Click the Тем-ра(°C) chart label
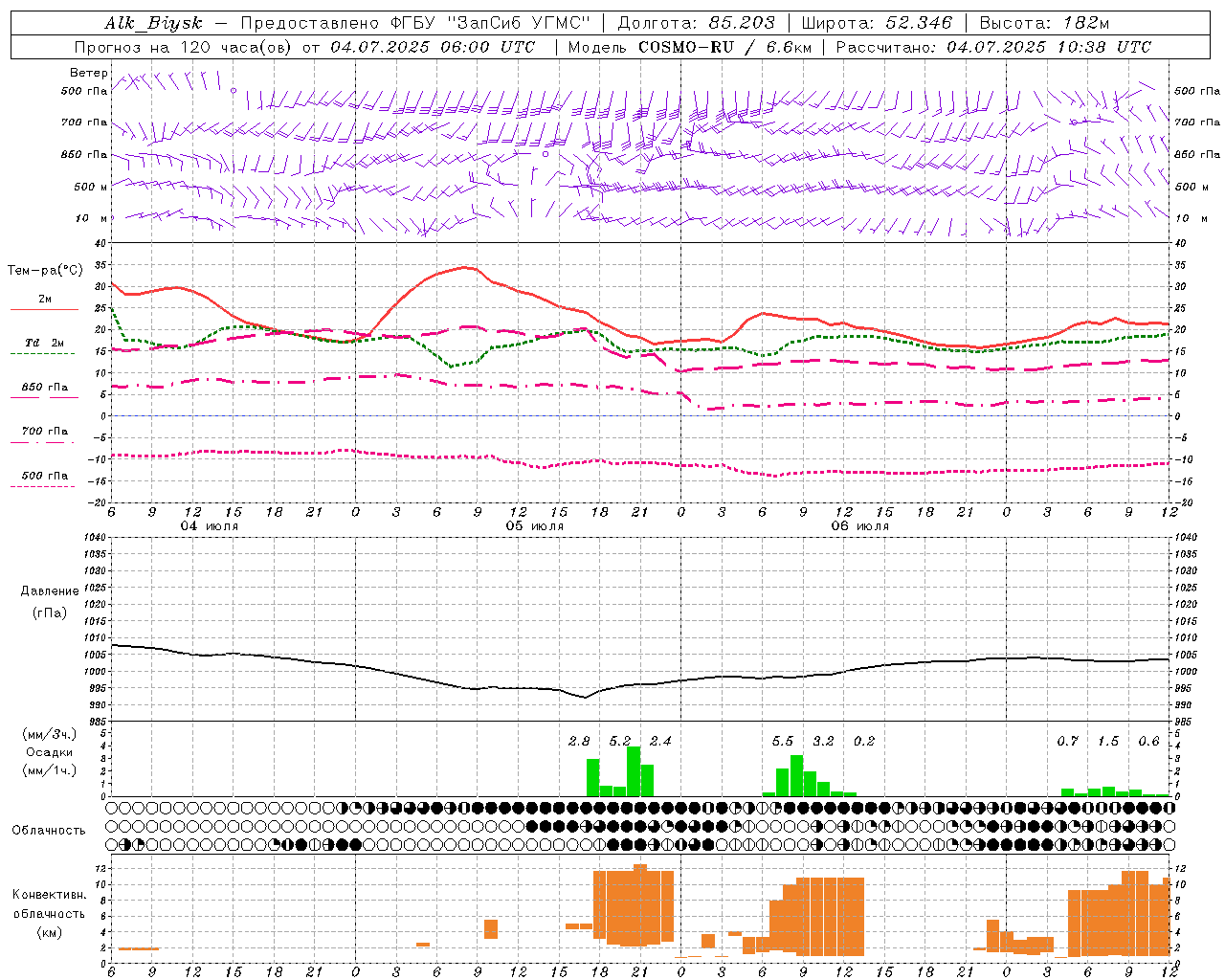Screen dimensions: 1225x980 coord(45,271)
